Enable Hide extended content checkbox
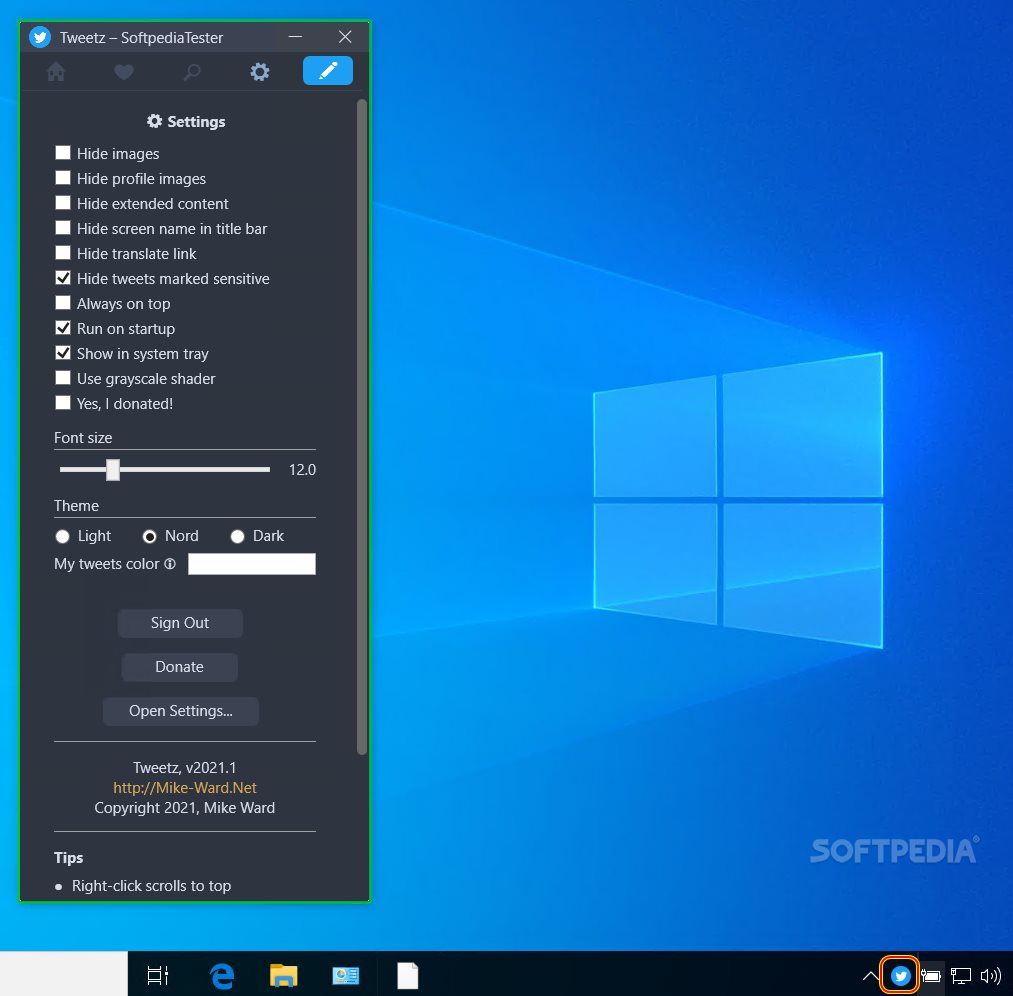This screenshot has height=996, width=1013. 63,203
